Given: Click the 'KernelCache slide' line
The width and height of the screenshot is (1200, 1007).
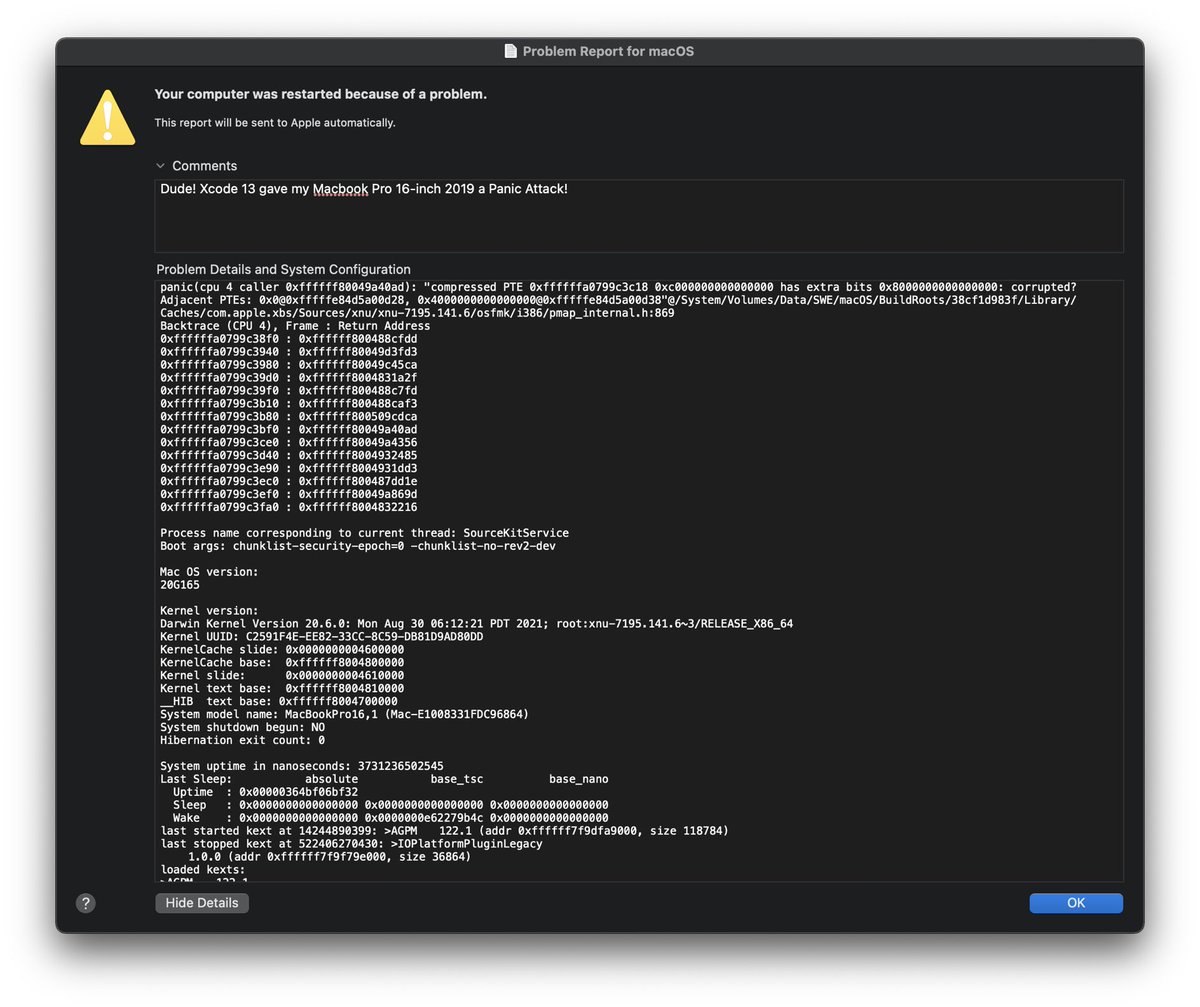Looking at the screenshot, I should 282,650.
